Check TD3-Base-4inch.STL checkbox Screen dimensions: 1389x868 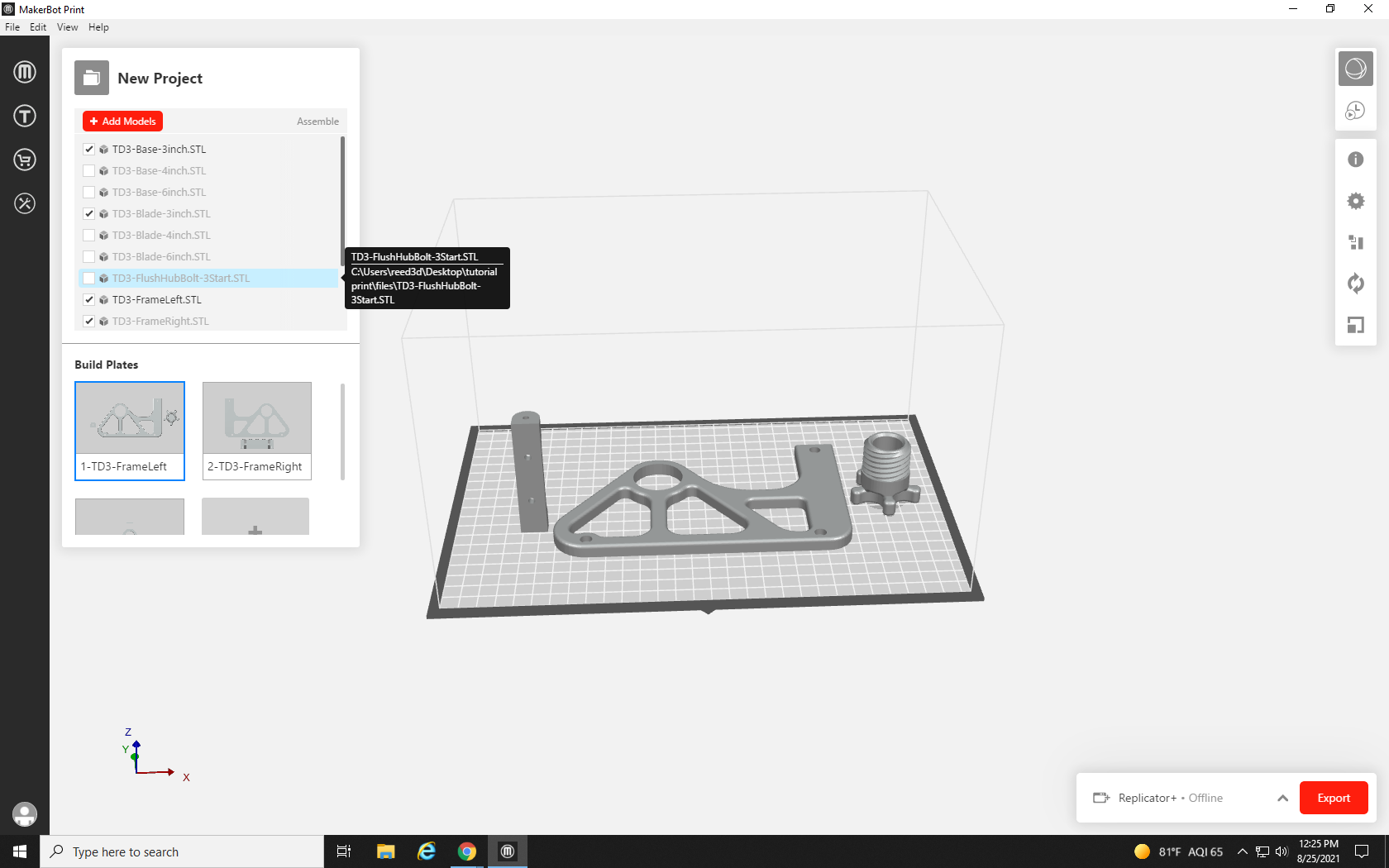pyautogui.click(x=89, y=171)
